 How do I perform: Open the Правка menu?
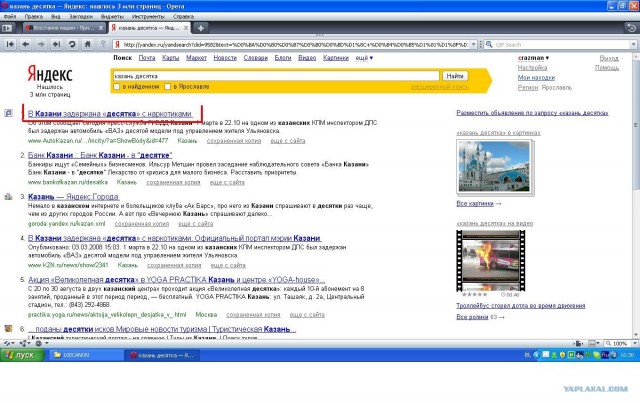[33, 16]
